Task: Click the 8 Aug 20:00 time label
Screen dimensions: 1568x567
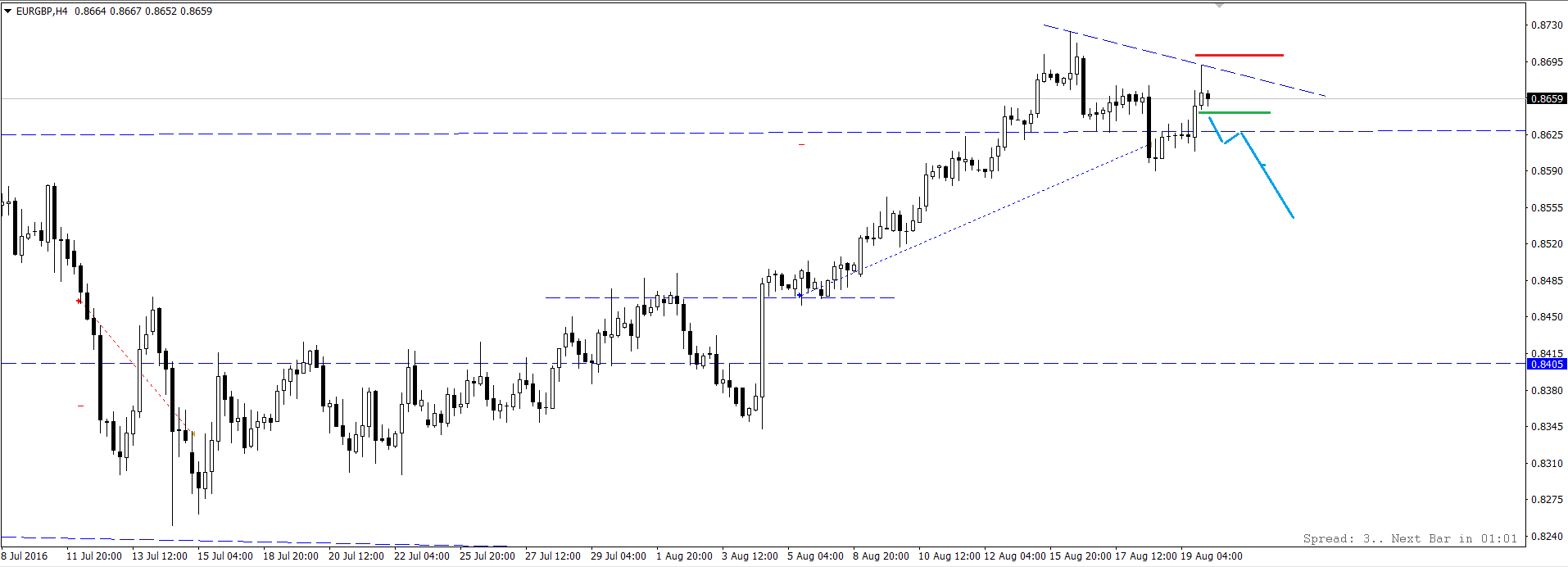Action: (x=881, y=556)
